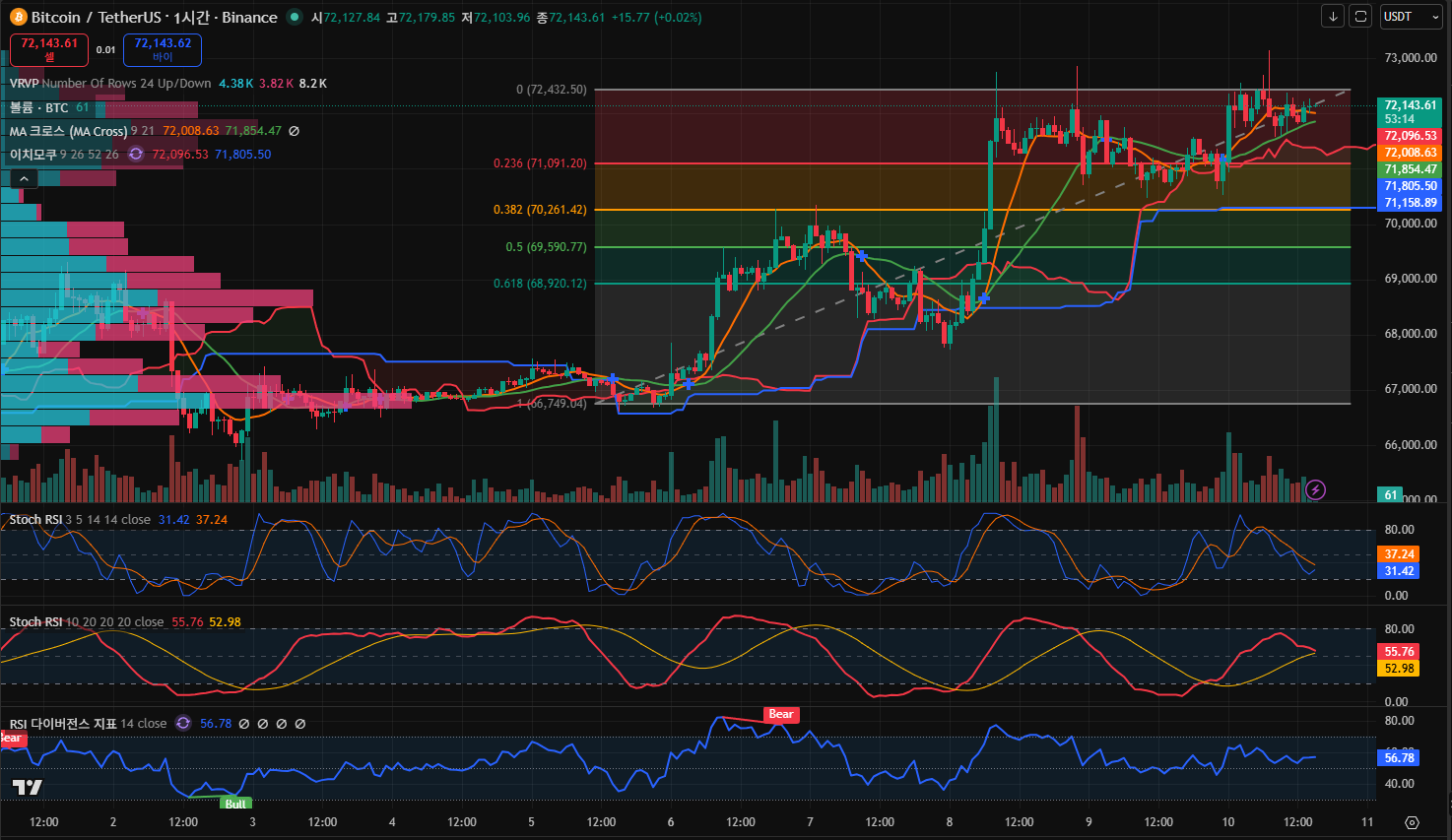The height and width of the screenshot is (840, 1452).
Task: Select the Stoch RSI 10 20 20 20 legend
Action: click(35, 621)
